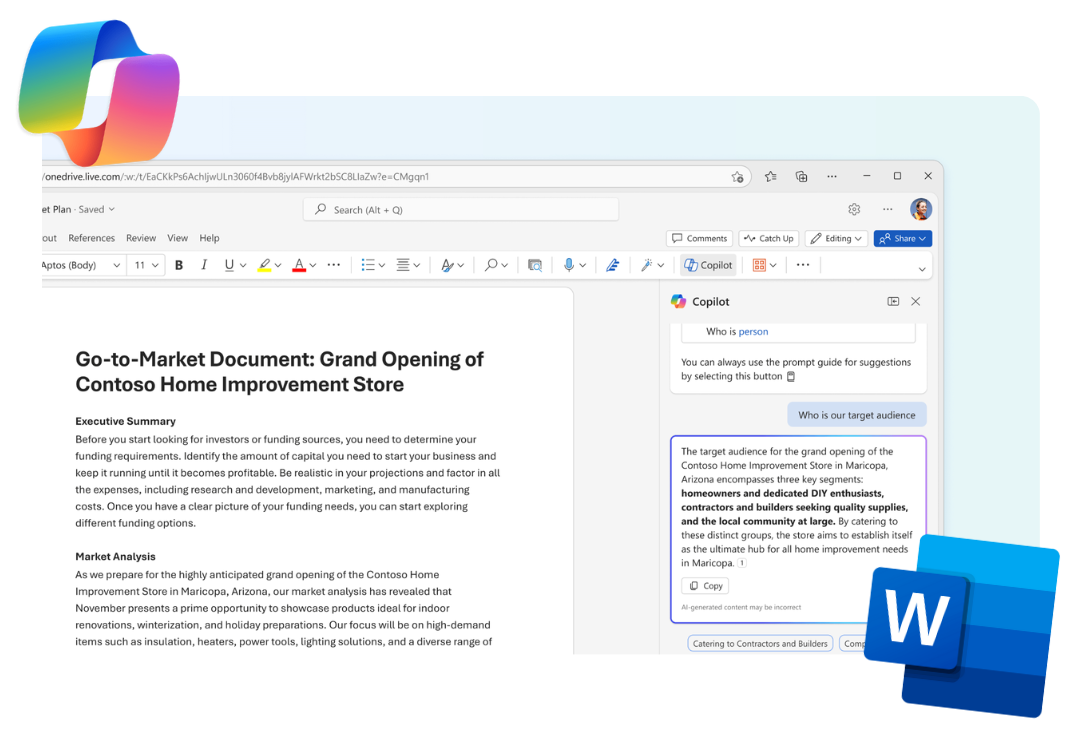
Task: Click the paragraph alignment icon
Action: (403, 265)
